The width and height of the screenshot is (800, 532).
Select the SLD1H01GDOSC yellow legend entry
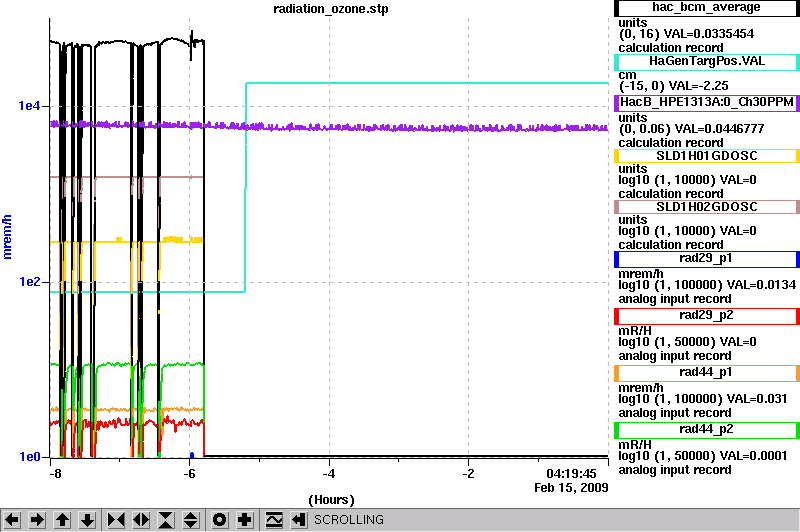click(x=707, y=156)
